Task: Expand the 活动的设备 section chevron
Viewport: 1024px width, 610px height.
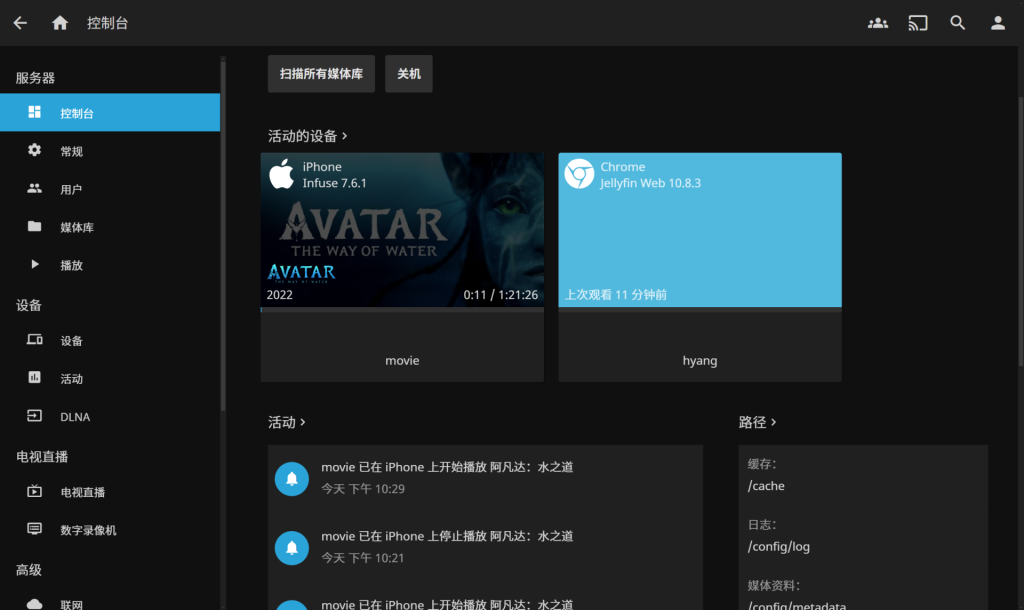Action: pos(345,135)
